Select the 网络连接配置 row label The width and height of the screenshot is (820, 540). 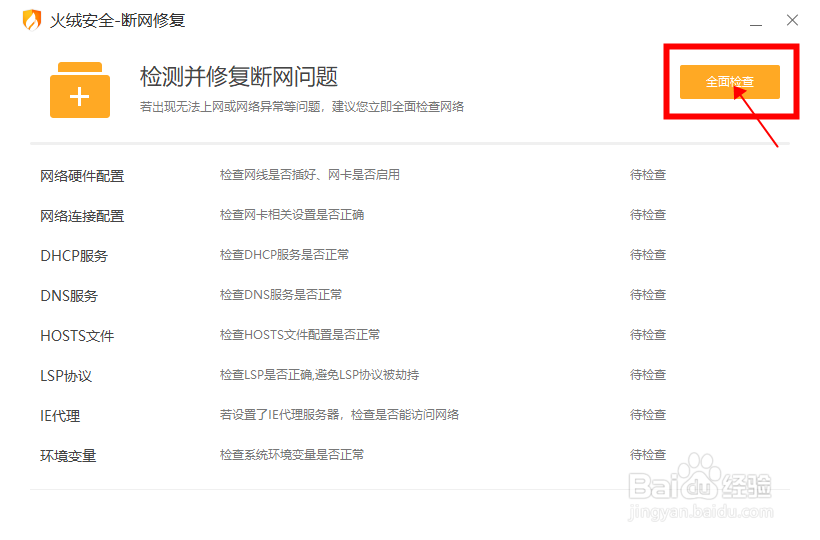[82, 216]
